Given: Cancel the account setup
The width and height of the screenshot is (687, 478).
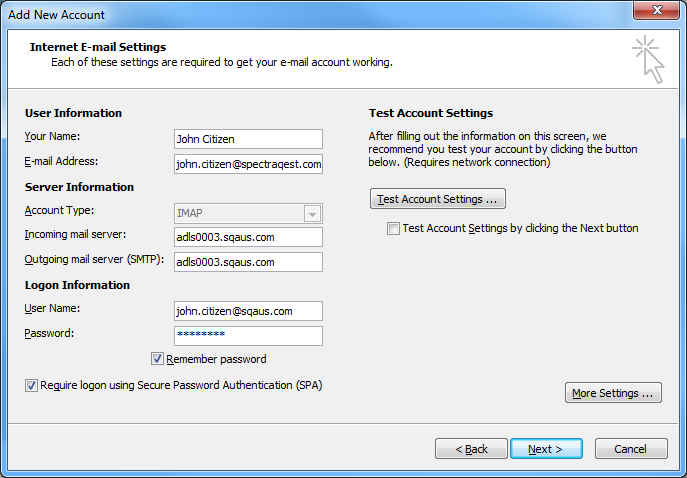Looking at the screenshot, I should tap(631, 449).
